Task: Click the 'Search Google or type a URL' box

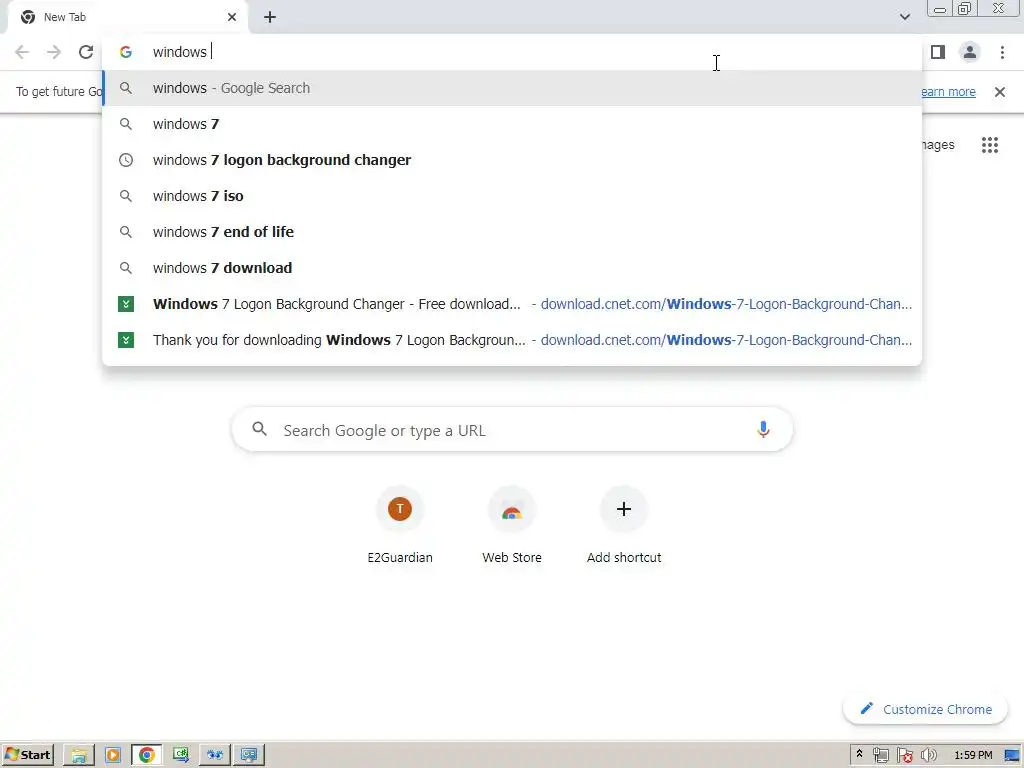Action: point(512,430)
